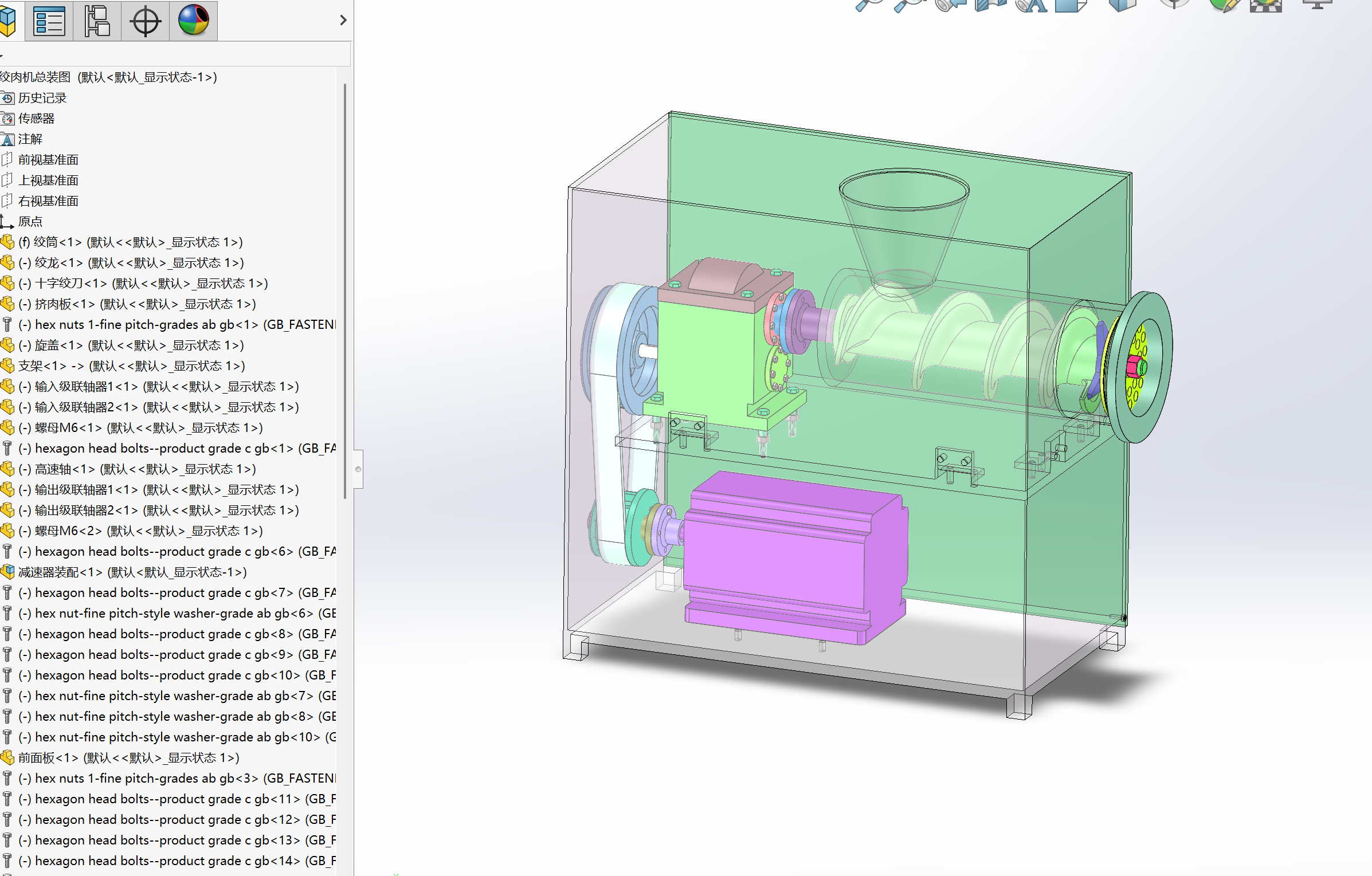Select the 历史记录 history item
Viewport: 1372px width, 876px height.
(42, 98)
